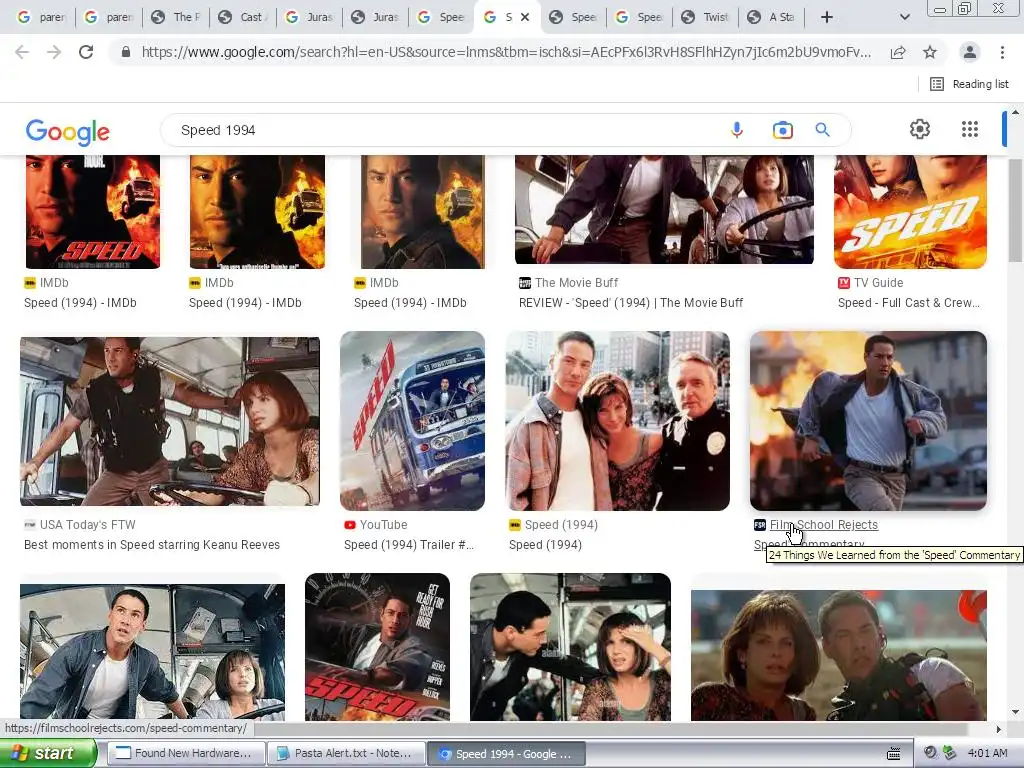Open the three-actor Speed (1994) image

(x=618, y=421)
